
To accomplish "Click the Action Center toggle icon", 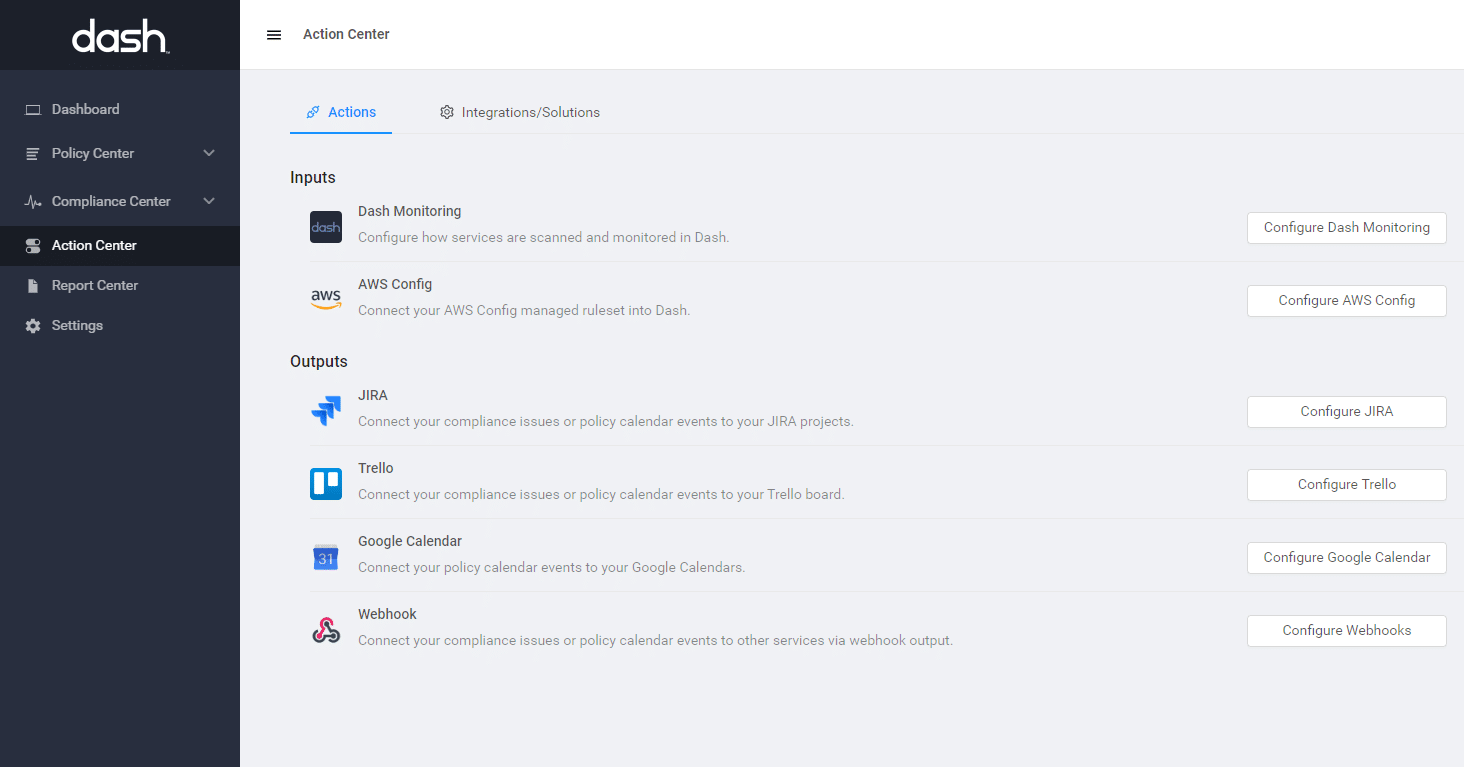I will [x=33, y=246].
